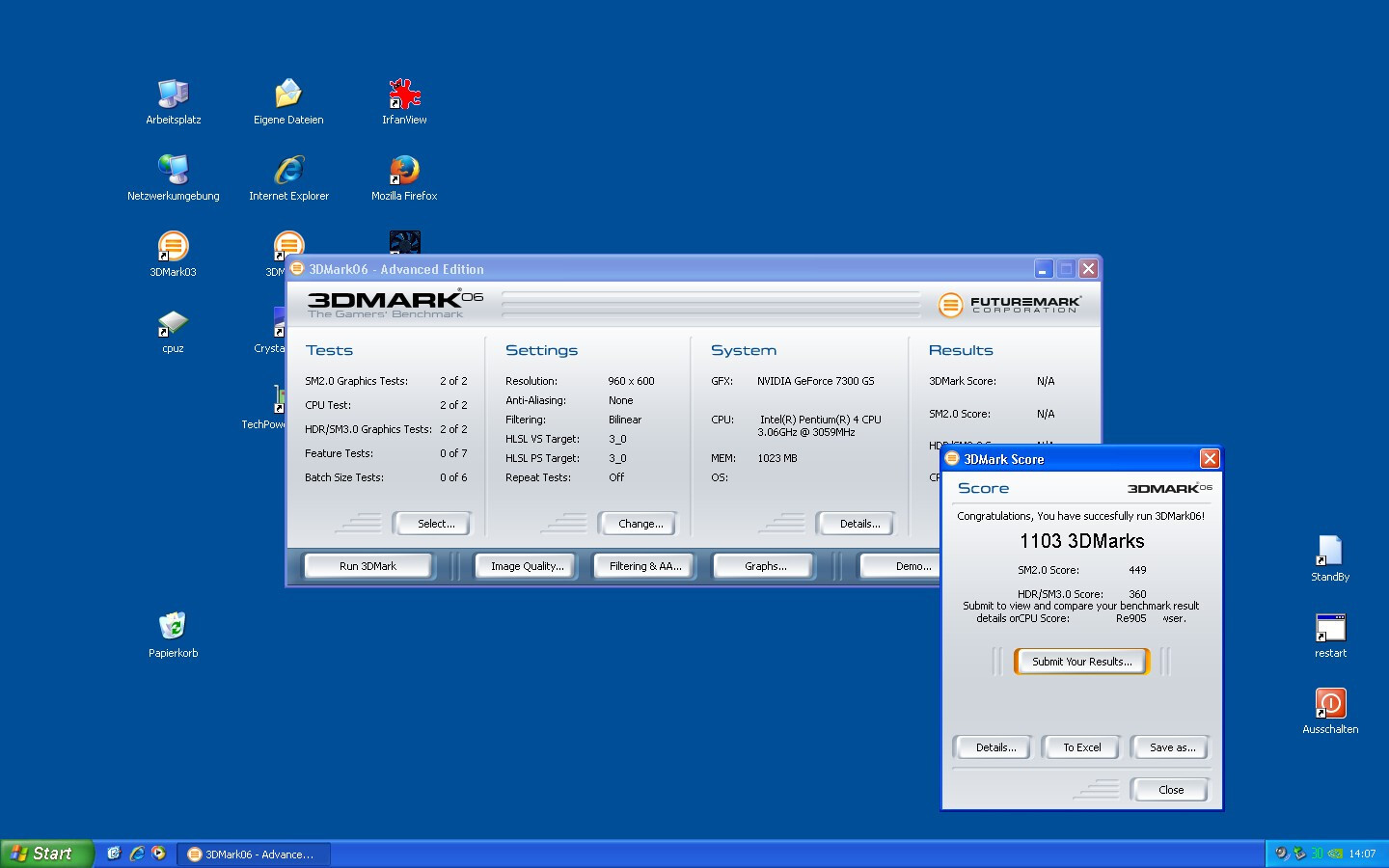Click the Close button in score dialog
The height and width of the screenshot is (868, 1389).
pyautogui.click(x=1170, y=790)
